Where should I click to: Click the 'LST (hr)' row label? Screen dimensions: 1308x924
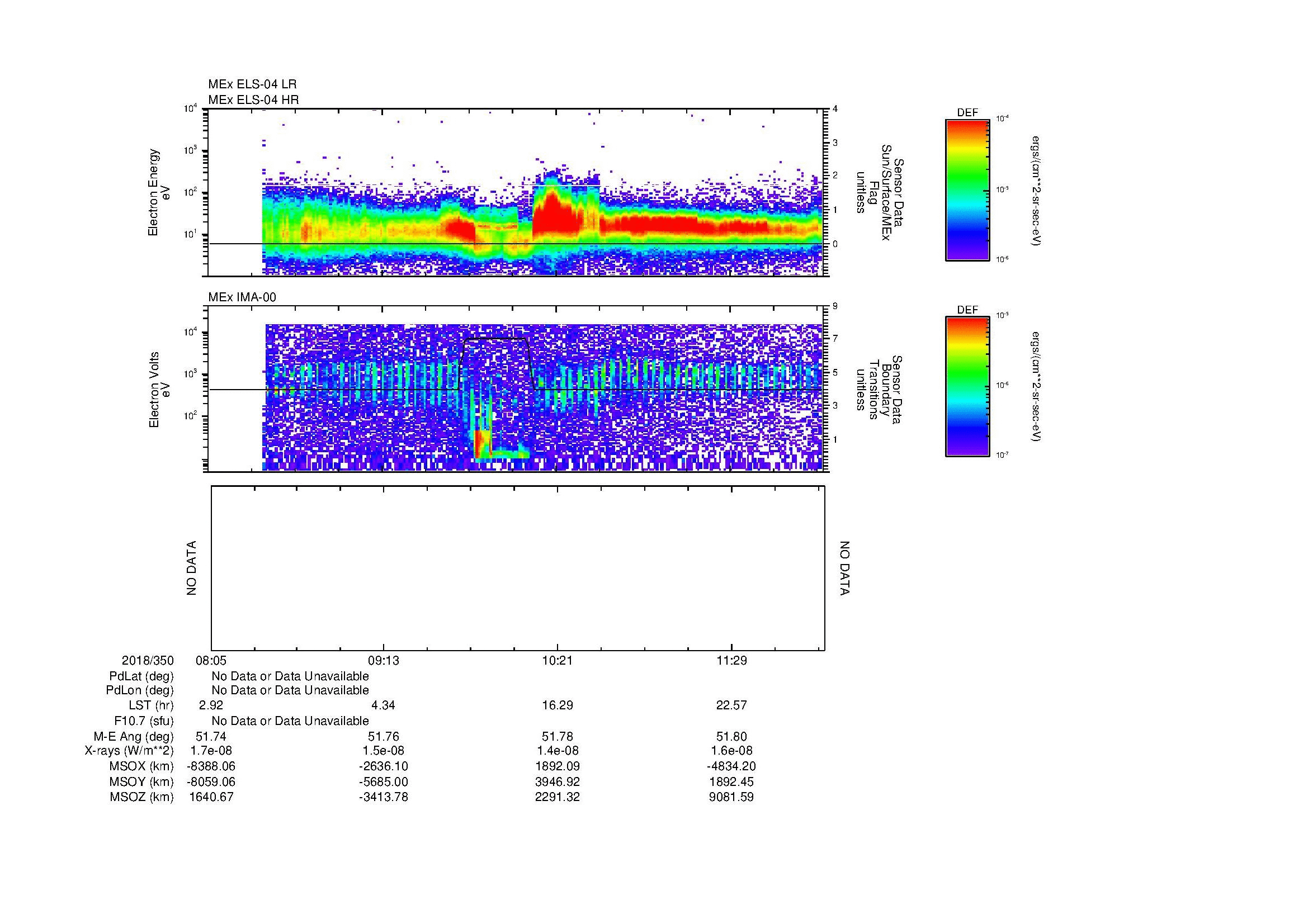click(x=151, y=705)
